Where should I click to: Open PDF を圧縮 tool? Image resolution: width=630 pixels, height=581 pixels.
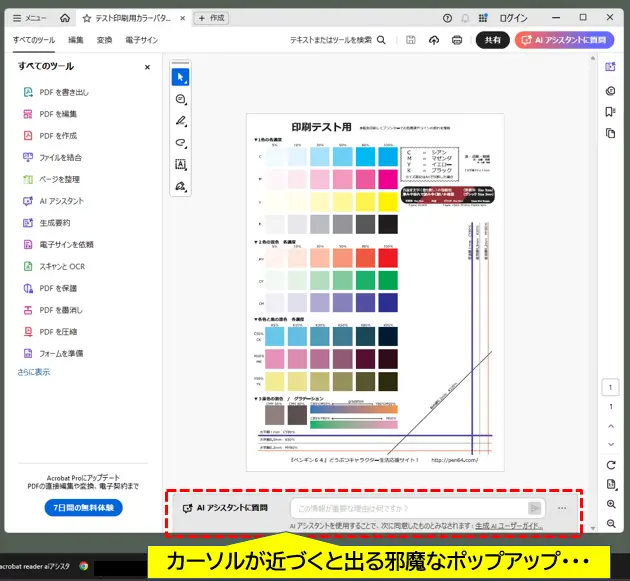pyautogui.click(x=50, y=331)
